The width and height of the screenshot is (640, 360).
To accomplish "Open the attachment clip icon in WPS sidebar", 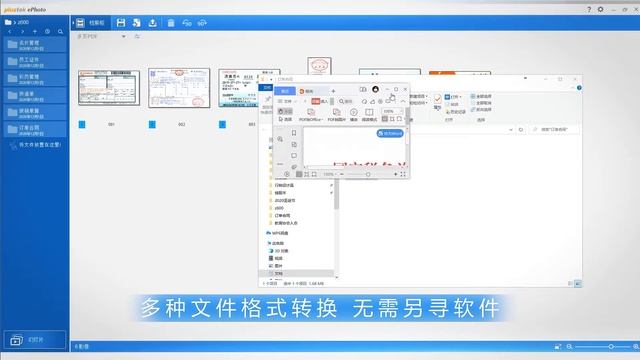I will coord(294,167).
